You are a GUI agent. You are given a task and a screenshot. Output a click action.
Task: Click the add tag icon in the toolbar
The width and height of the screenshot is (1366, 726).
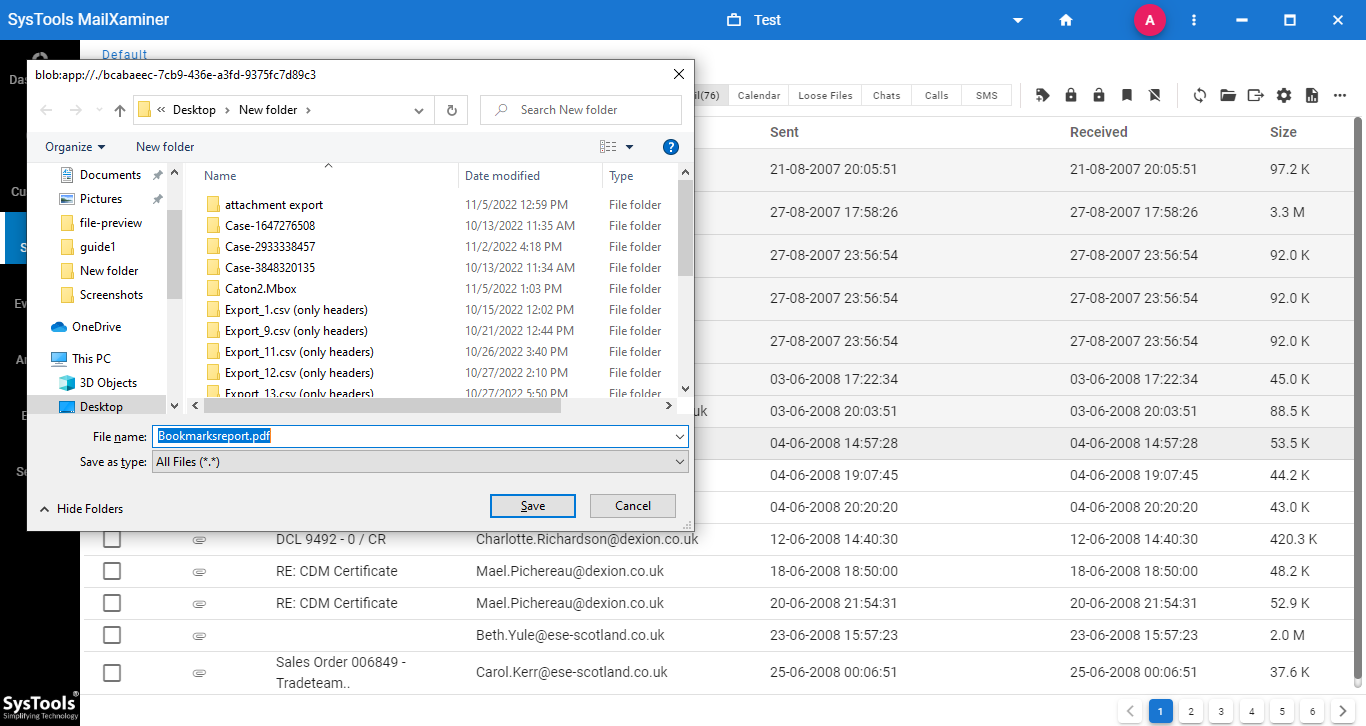[x=1043, y=95]
